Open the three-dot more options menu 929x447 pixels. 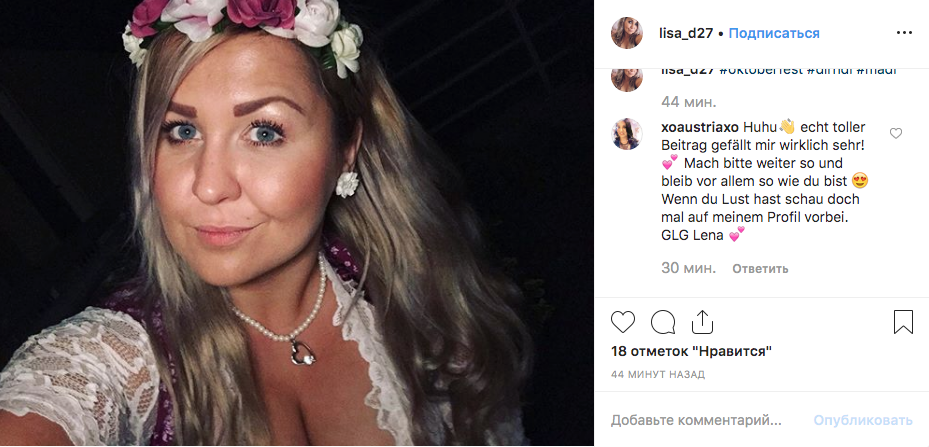[904, 33]
